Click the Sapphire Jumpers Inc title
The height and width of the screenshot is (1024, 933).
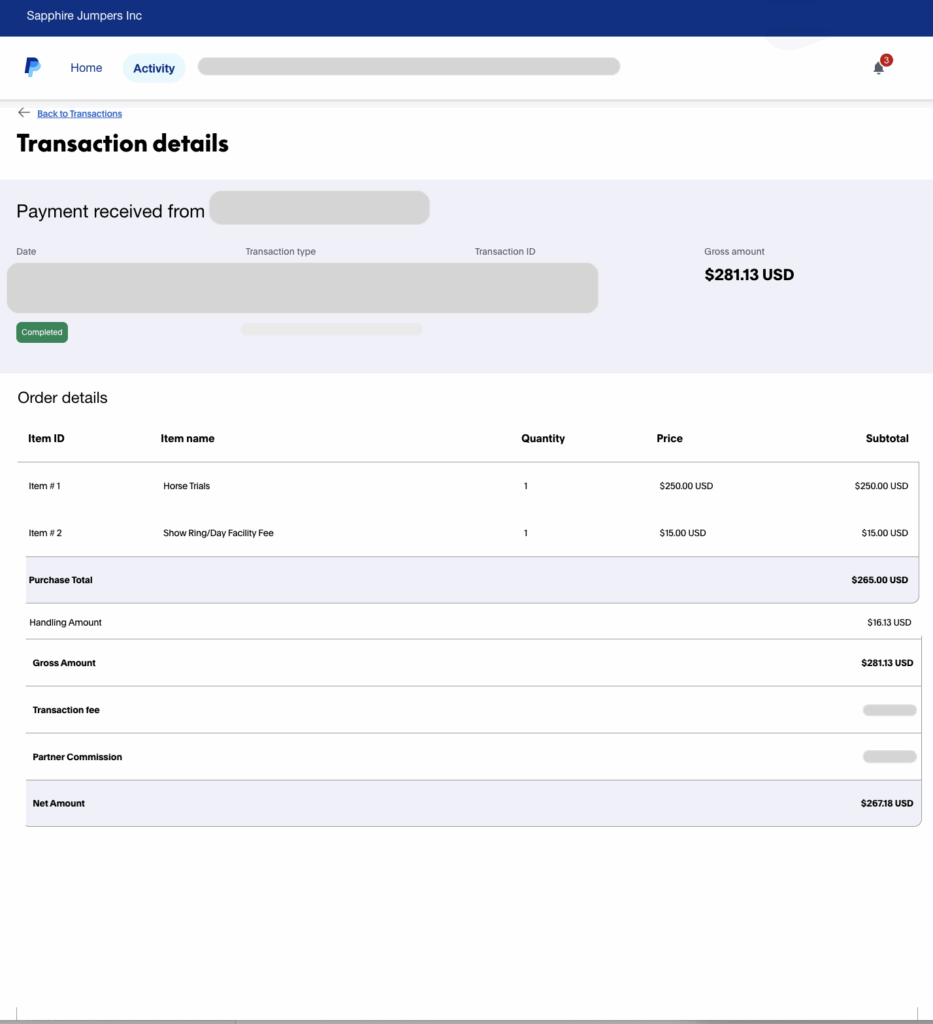pos(84,16)
